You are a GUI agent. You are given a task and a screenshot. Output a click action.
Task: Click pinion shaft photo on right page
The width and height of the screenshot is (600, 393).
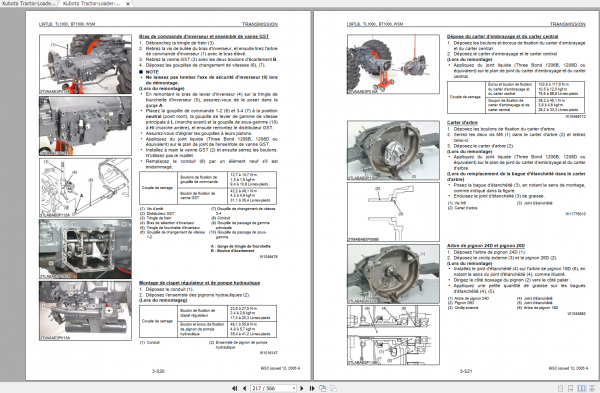point(393,274)
